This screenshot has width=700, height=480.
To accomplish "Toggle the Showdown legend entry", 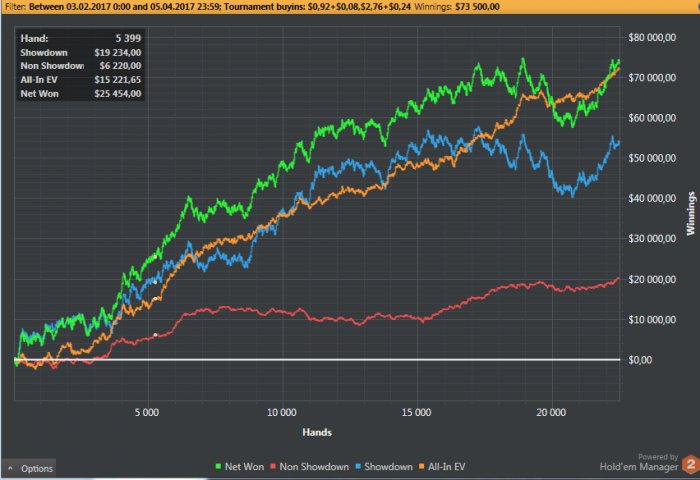I will (x=384, y=467).
